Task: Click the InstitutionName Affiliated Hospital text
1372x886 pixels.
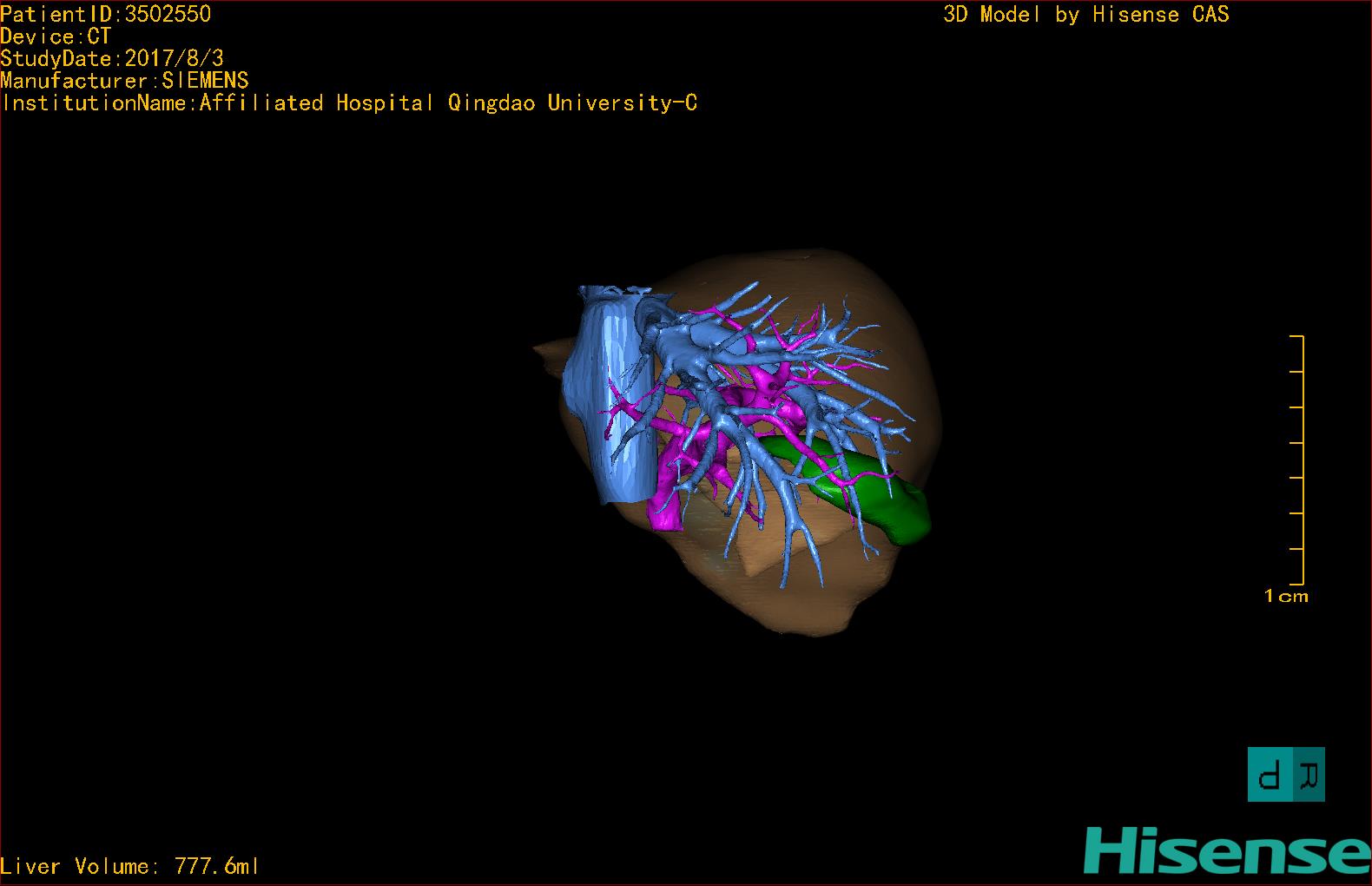Action: click(x=348, y=103)
